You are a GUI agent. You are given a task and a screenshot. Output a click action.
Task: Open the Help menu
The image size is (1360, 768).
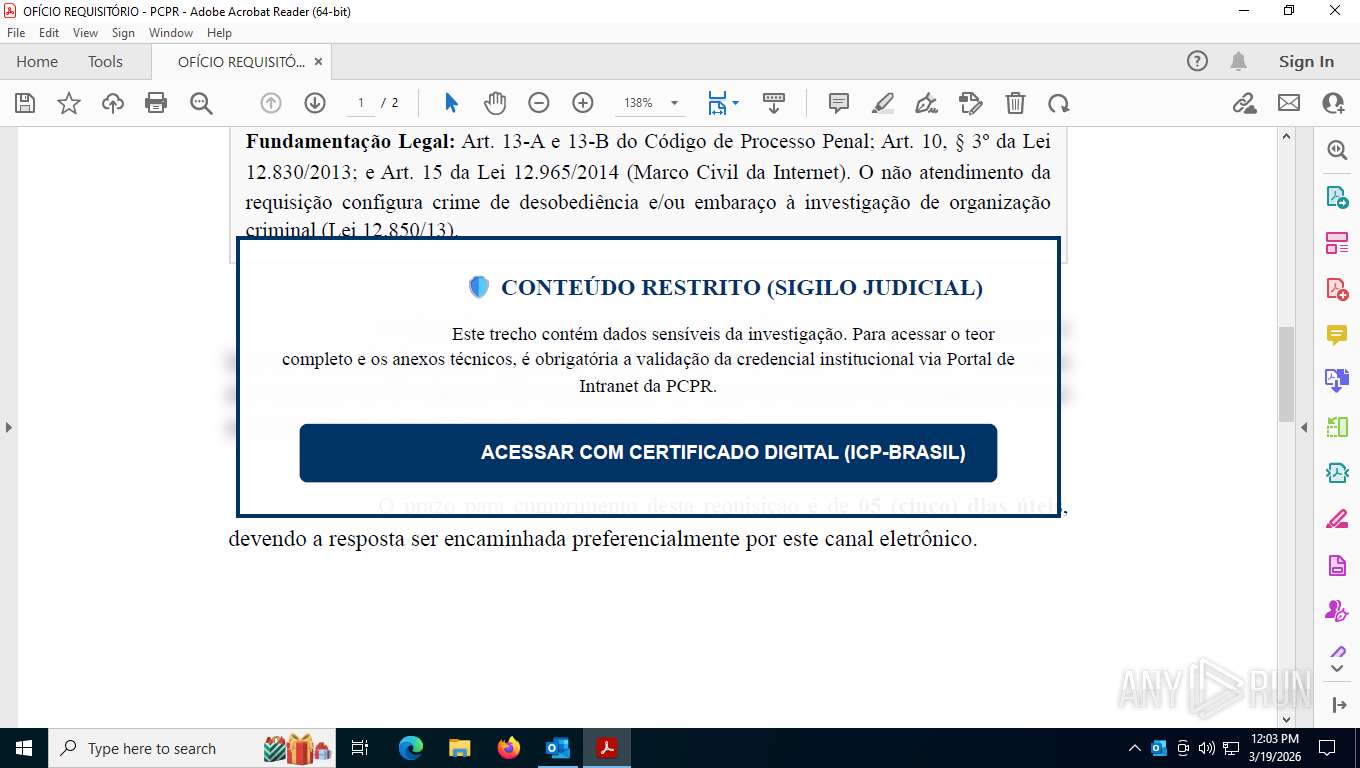219,33
